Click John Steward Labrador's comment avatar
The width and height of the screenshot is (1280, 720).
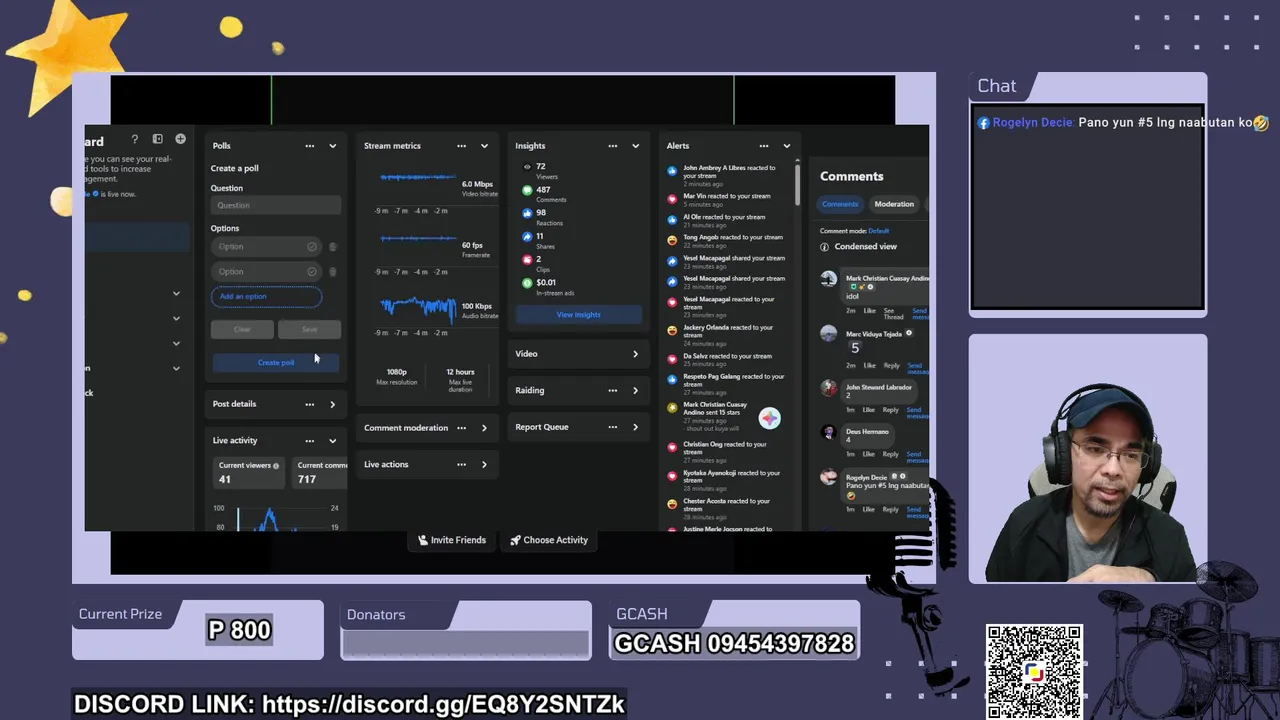829,388
